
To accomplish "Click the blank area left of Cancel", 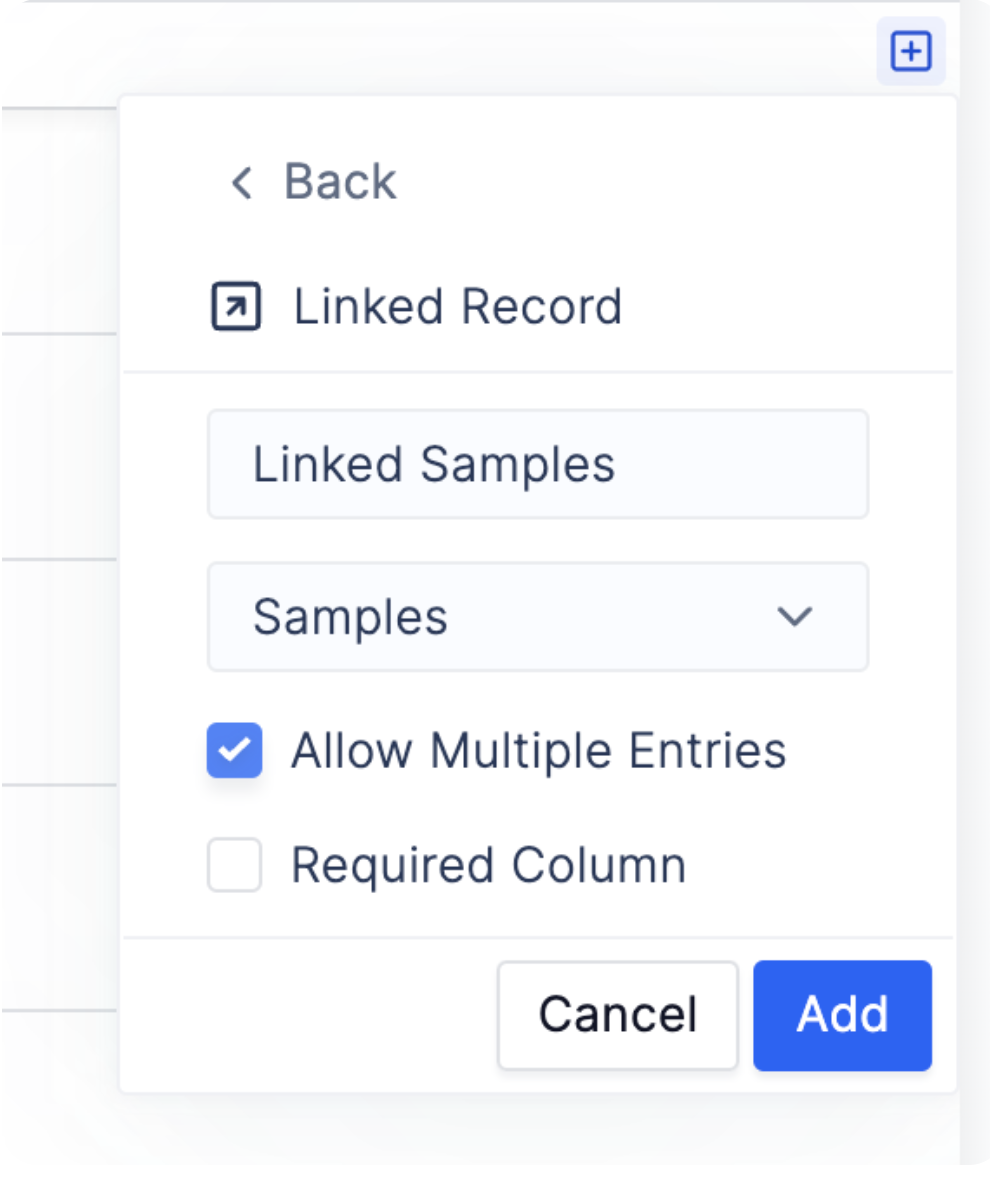I will (x=308, y=1015).
